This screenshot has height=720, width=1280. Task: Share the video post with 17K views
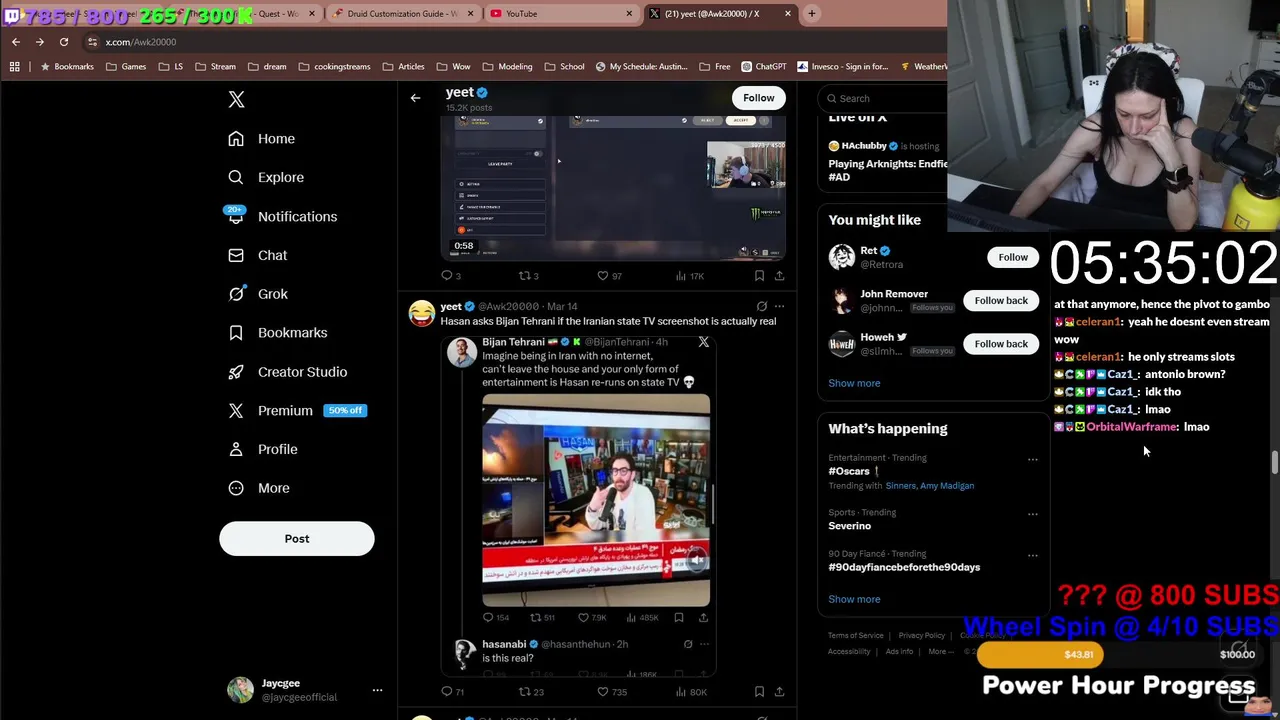pyautogui.click(x=779, y=276)
